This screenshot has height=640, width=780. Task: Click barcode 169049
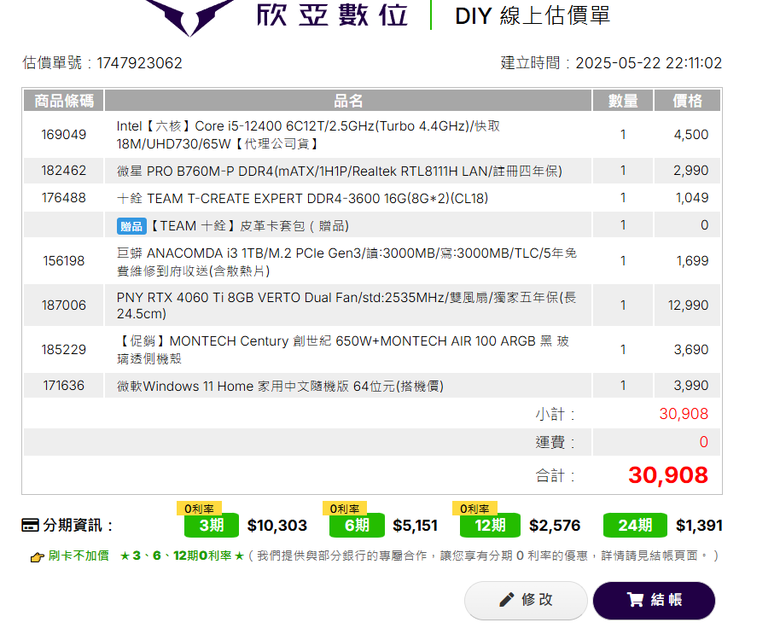coord(64,135)
